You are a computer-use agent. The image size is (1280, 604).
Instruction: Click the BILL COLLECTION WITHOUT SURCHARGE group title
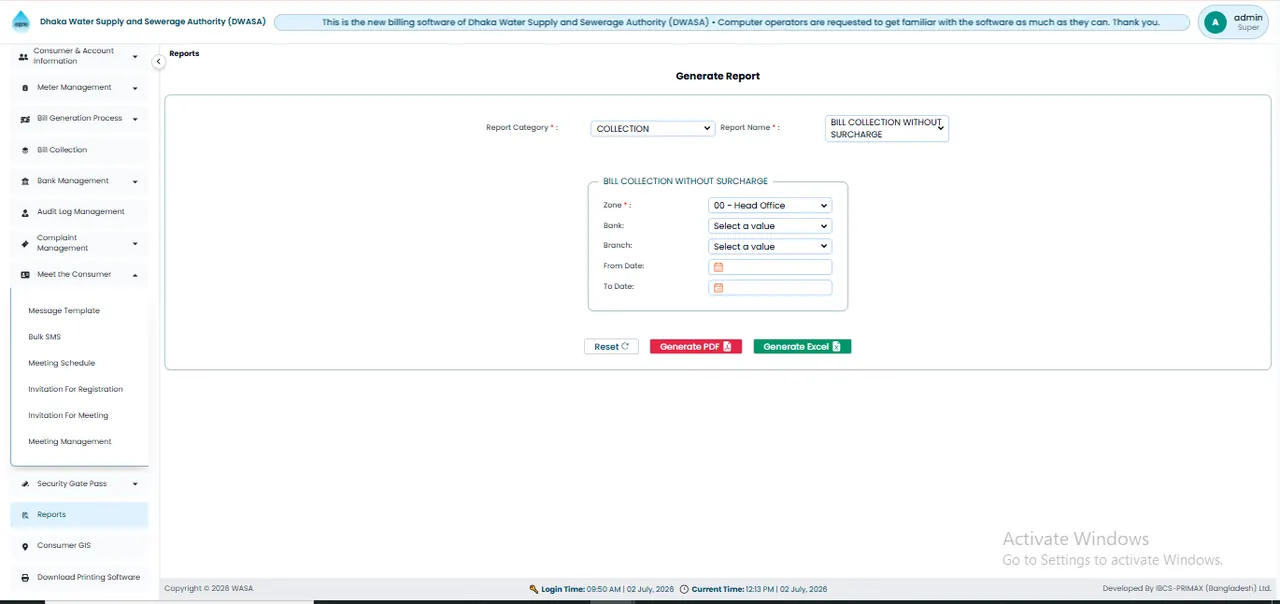(x=685, y=182)
